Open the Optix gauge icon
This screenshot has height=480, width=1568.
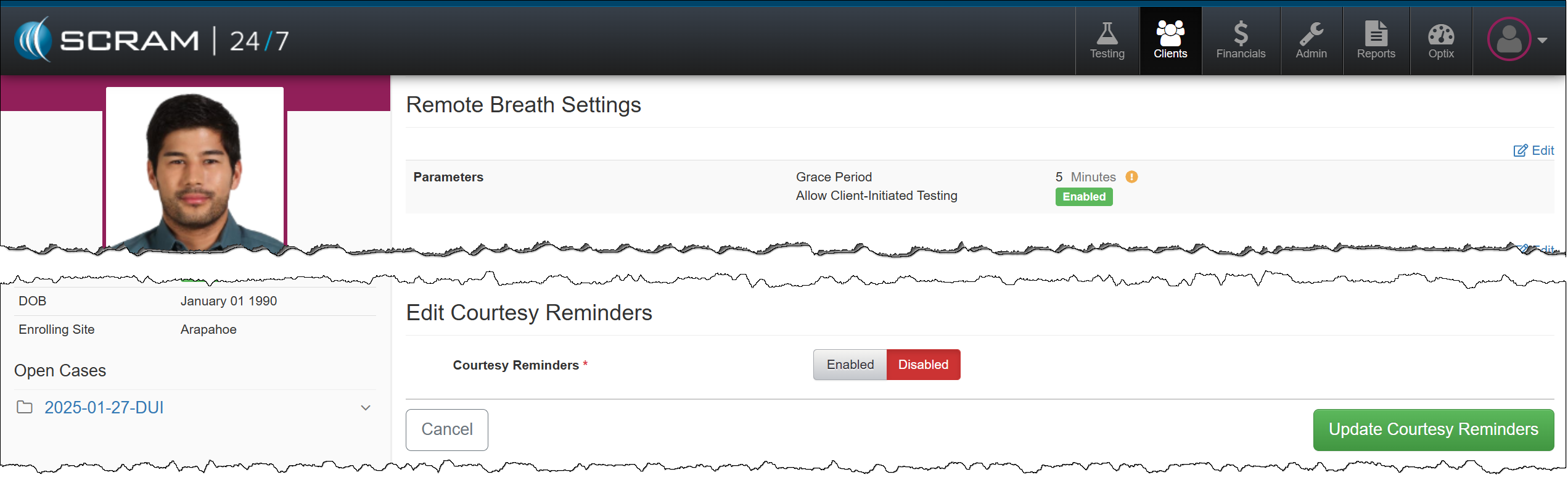pyautogui.click(x=1441, y=35)
